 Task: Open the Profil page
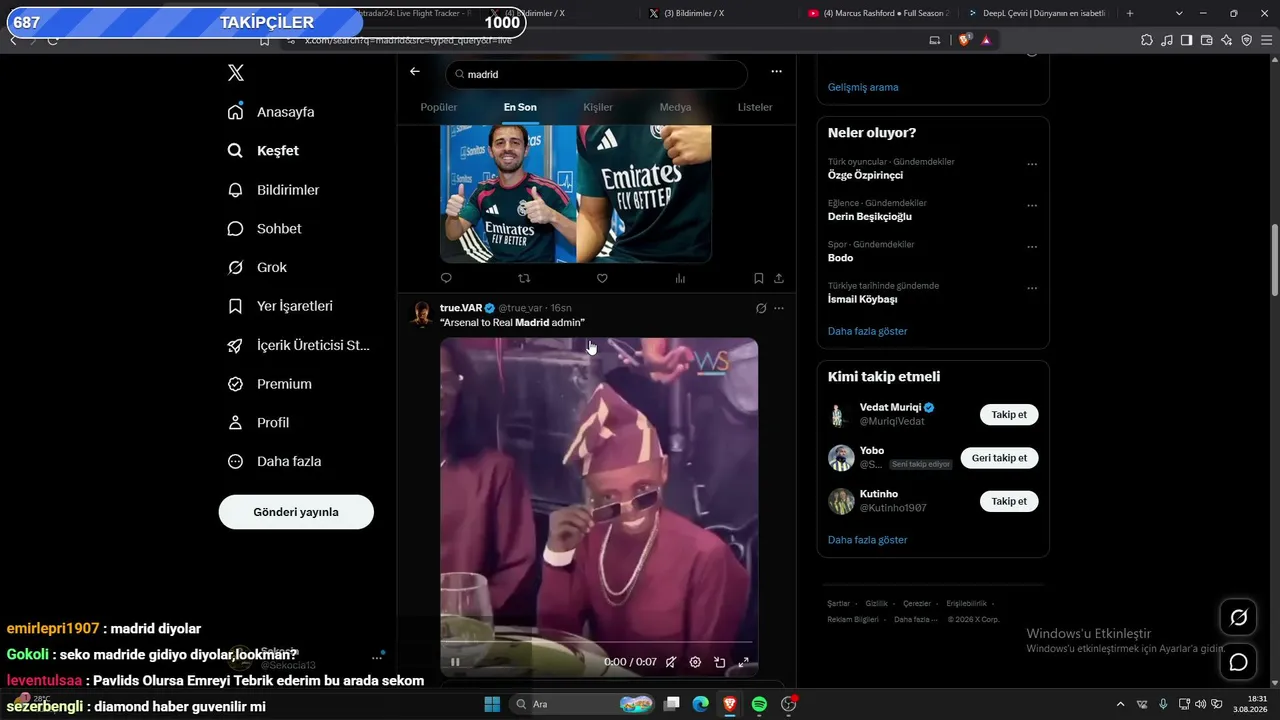coord(258,423)
